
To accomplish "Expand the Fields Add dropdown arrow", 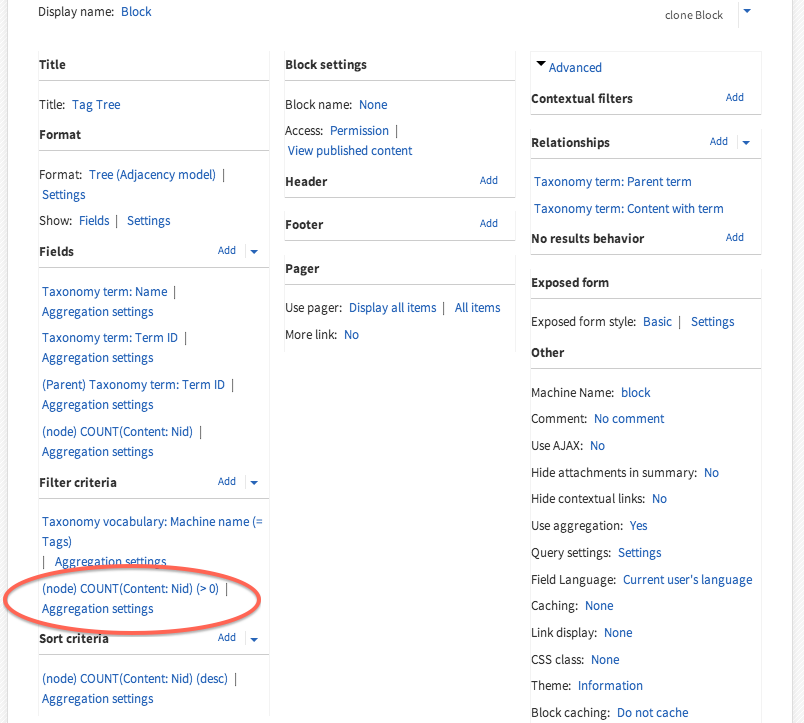I will 254,251.
